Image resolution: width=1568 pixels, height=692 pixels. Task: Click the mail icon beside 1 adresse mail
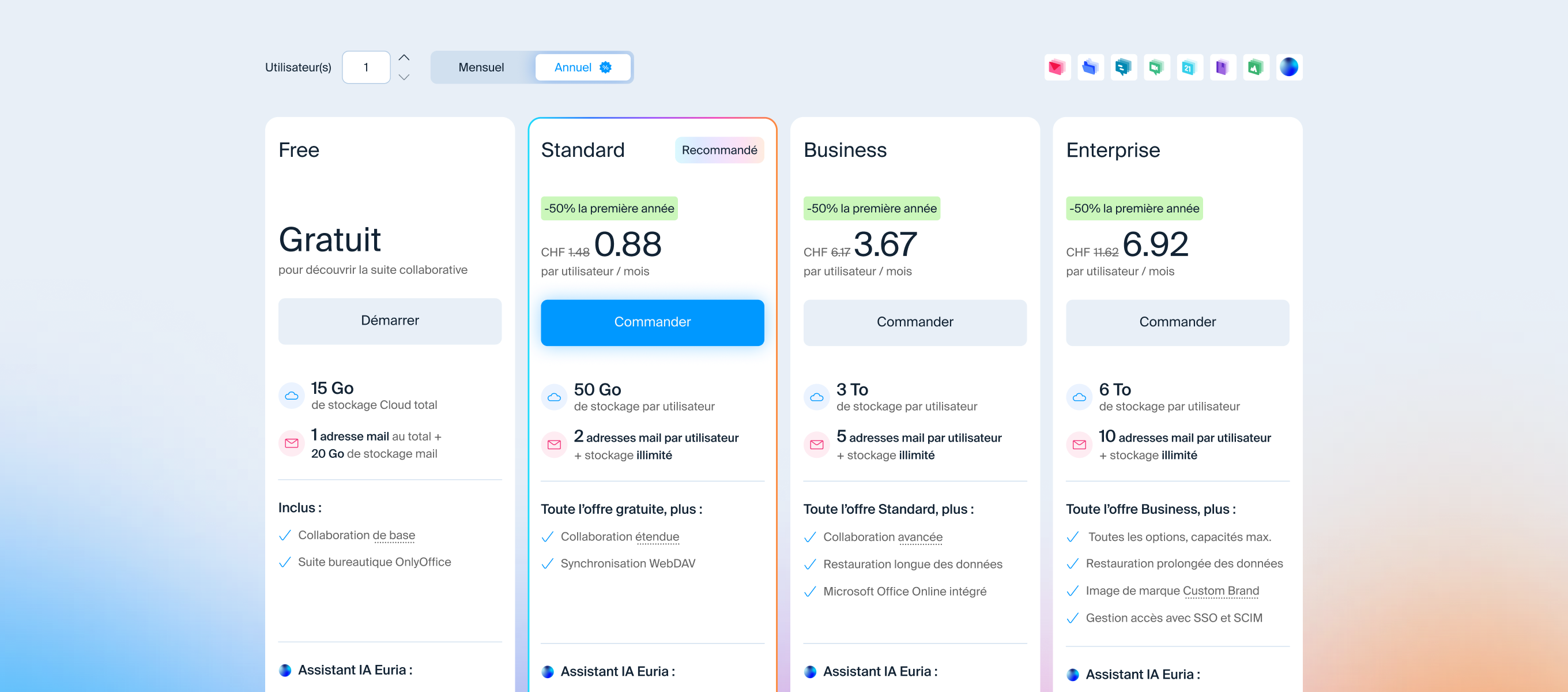click(x=292, y=443)
